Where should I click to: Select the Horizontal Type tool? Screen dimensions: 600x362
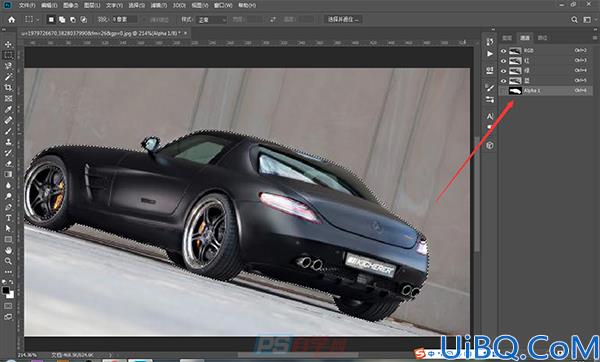8,217
